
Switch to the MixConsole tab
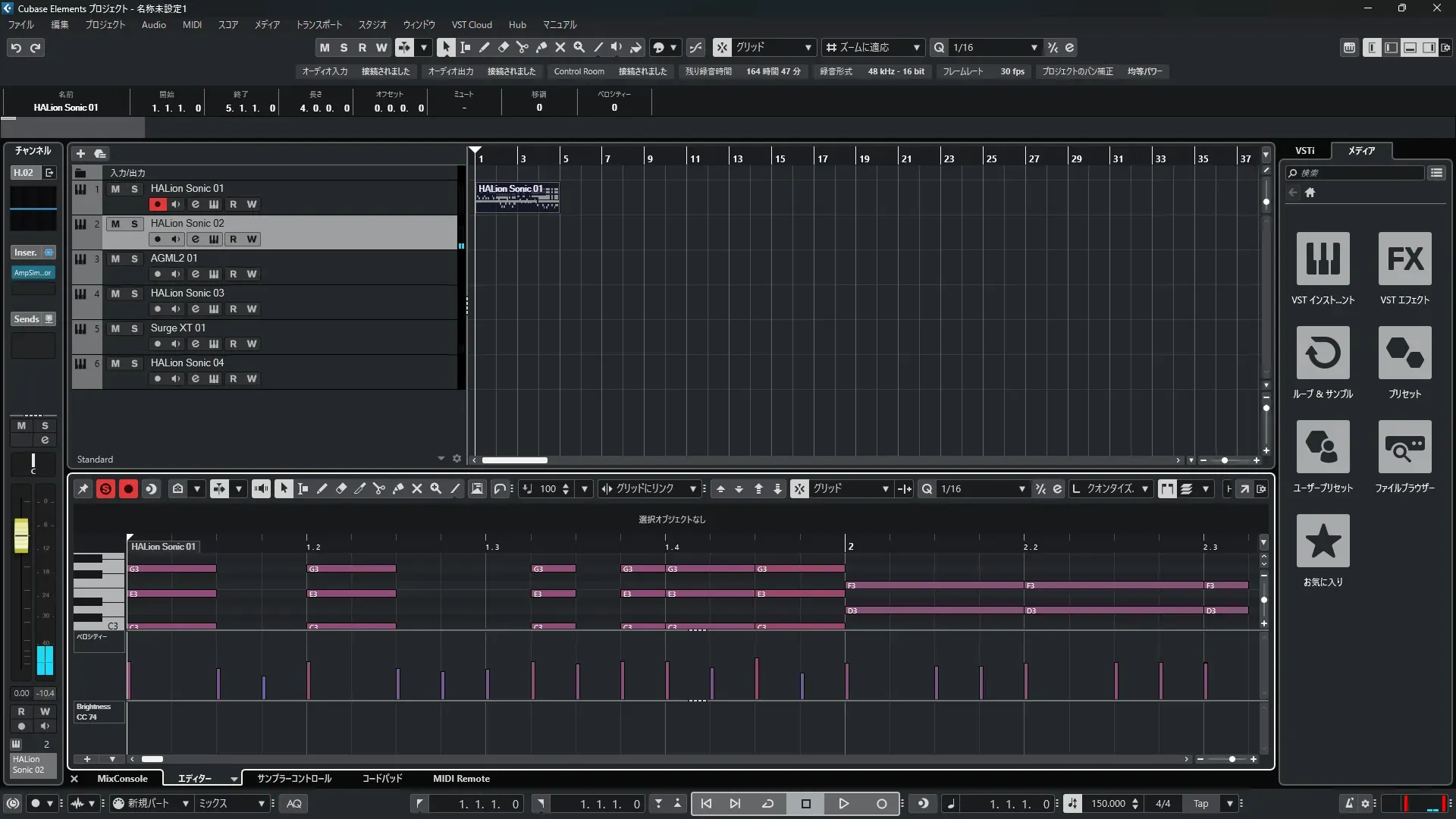coord(122,779)
